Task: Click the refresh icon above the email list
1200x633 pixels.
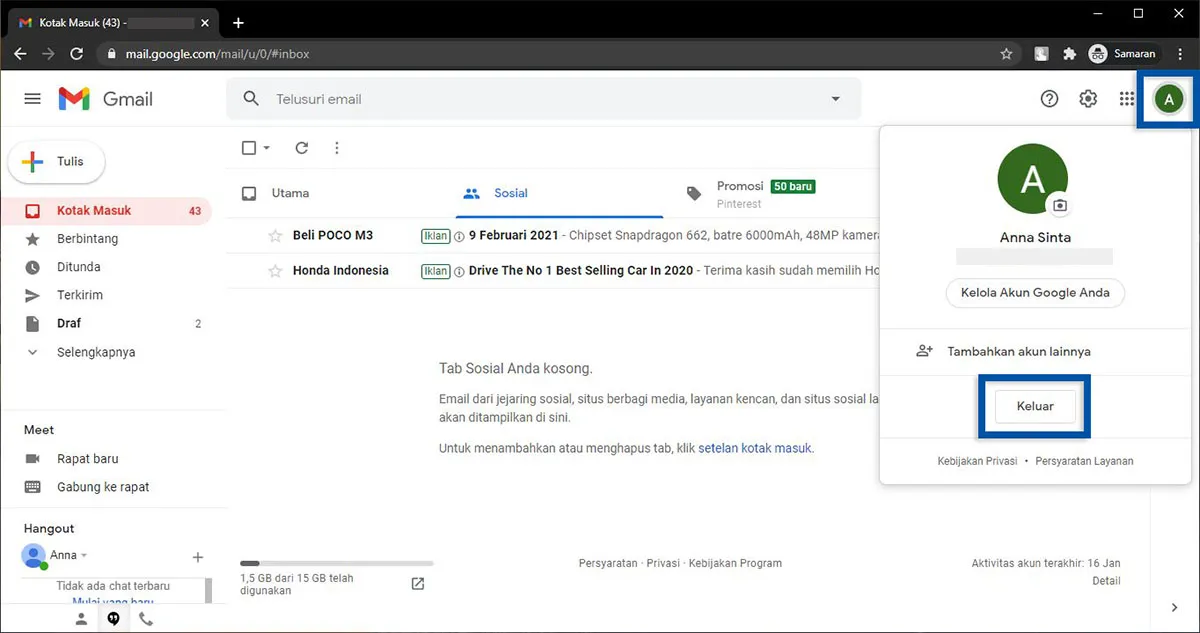Action: tap(301, 147)
